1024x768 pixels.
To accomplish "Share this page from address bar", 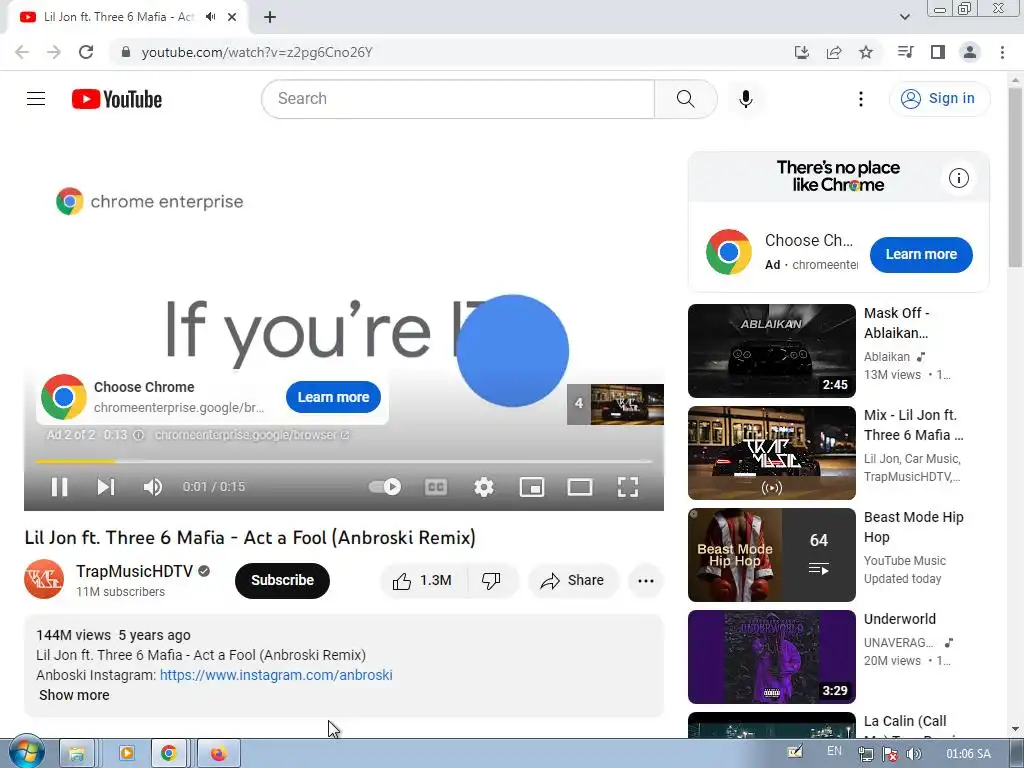I will (x=834, y=52).
